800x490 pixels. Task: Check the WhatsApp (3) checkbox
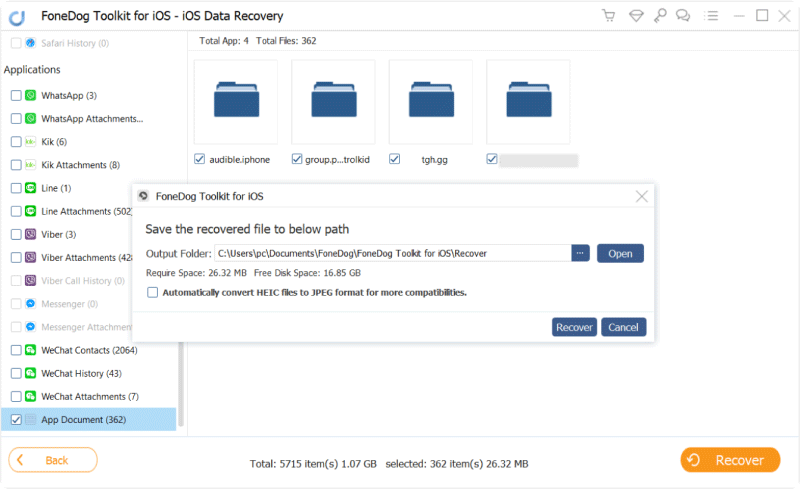click(16, 95)
